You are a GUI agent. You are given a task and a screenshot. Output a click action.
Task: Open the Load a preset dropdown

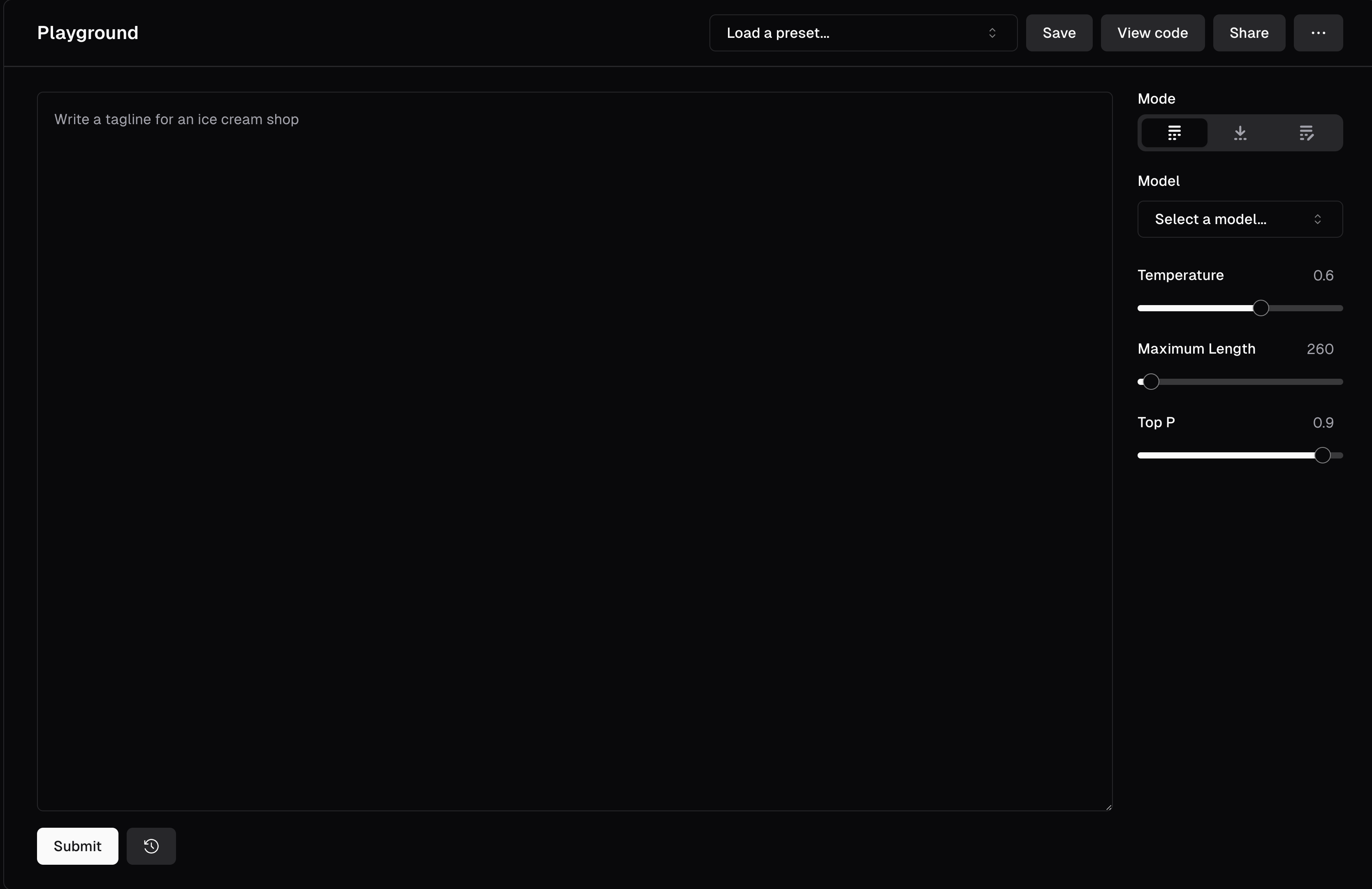862,33
